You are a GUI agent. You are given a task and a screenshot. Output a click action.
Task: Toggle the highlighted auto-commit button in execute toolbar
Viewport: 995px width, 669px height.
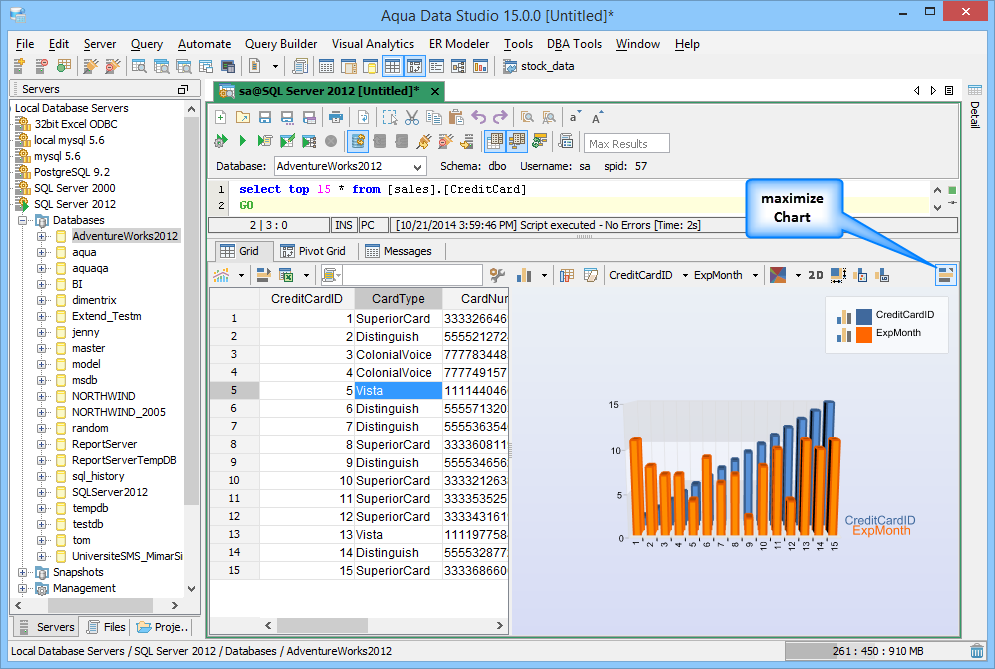coord(358,141)
